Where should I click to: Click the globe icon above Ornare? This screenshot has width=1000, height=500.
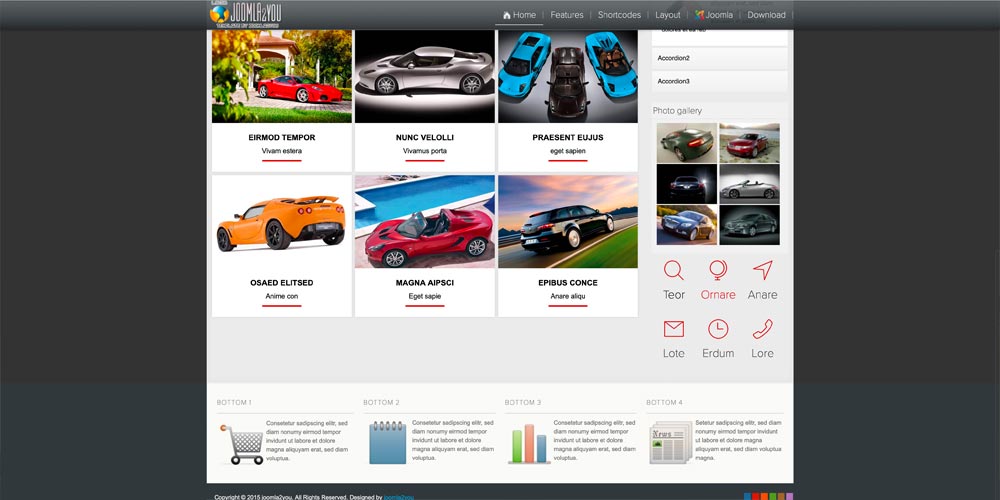click(718, 270)
